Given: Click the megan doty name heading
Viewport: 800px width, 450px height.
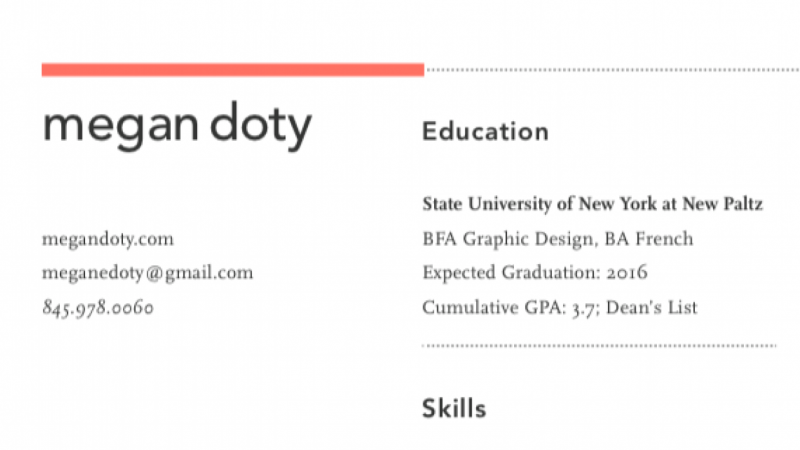Looking at the screenshot, I should pyautogui.click(x=177, y=126).
